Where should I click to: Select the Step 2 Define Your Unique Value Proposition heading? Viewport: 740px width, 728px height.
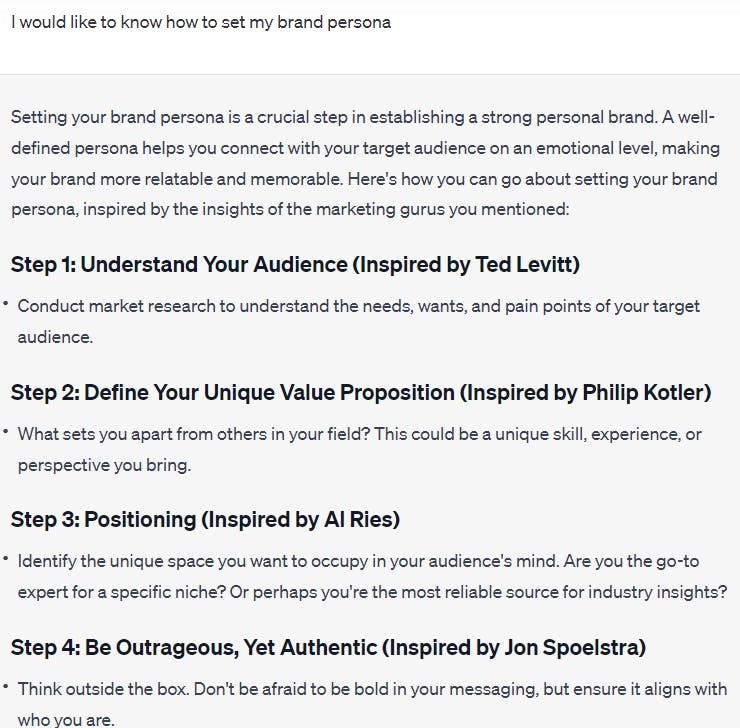point(361,392)
